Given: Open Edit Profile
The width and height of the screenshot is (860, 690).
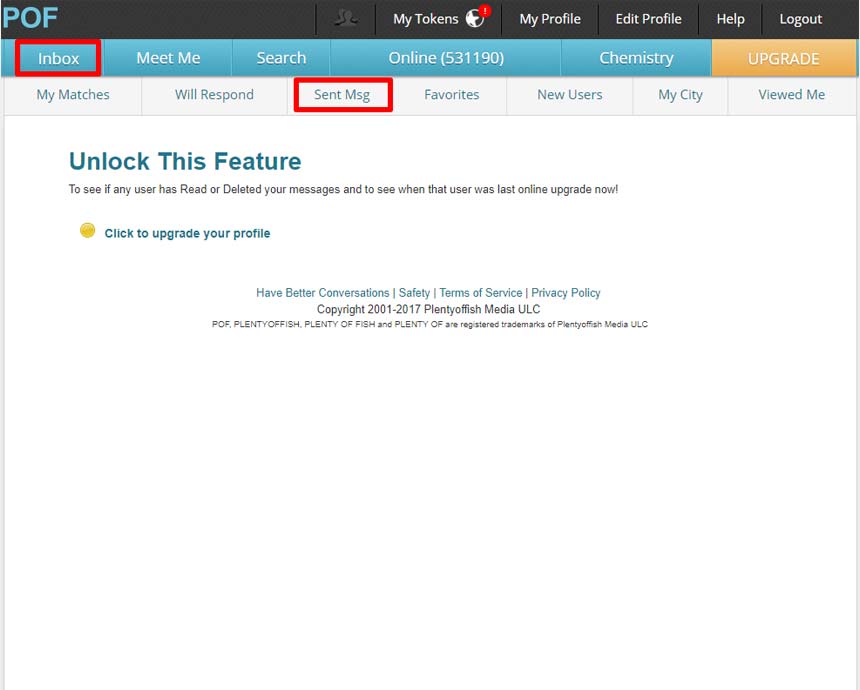Looking at the screenshot, I should [x=648, y=19].
